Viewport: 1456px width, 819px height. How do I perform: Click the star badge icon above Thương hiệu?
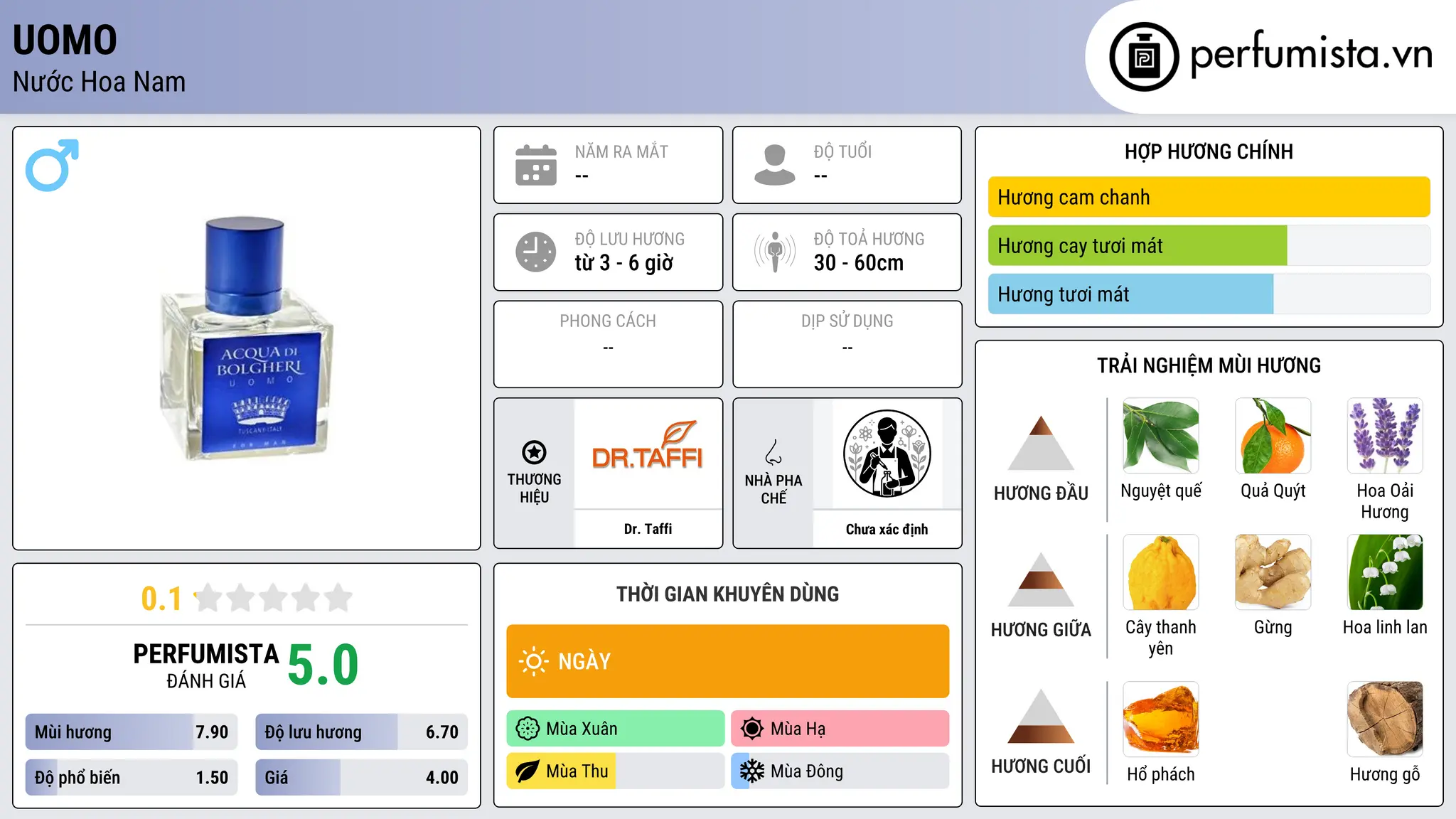[534, 452]
